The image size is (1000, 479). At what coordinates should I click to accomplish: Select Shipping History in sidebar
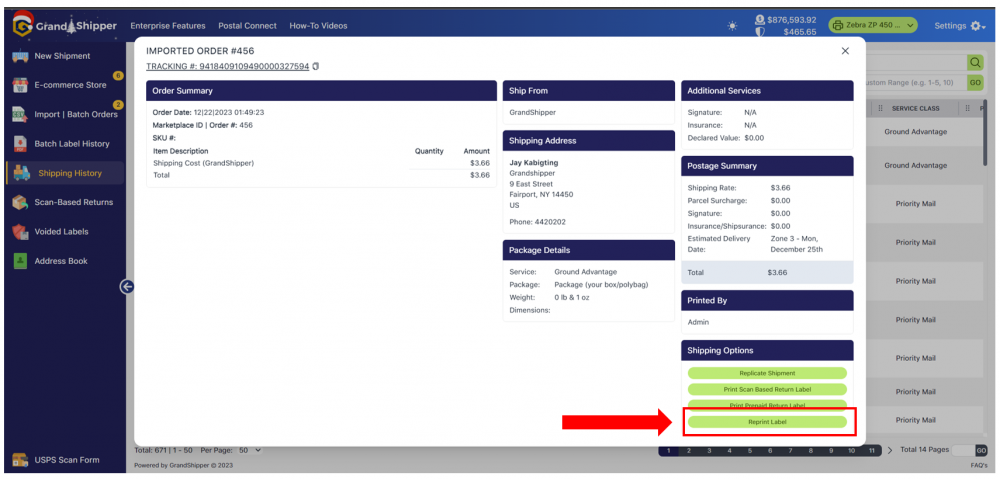tap(65, 173)
